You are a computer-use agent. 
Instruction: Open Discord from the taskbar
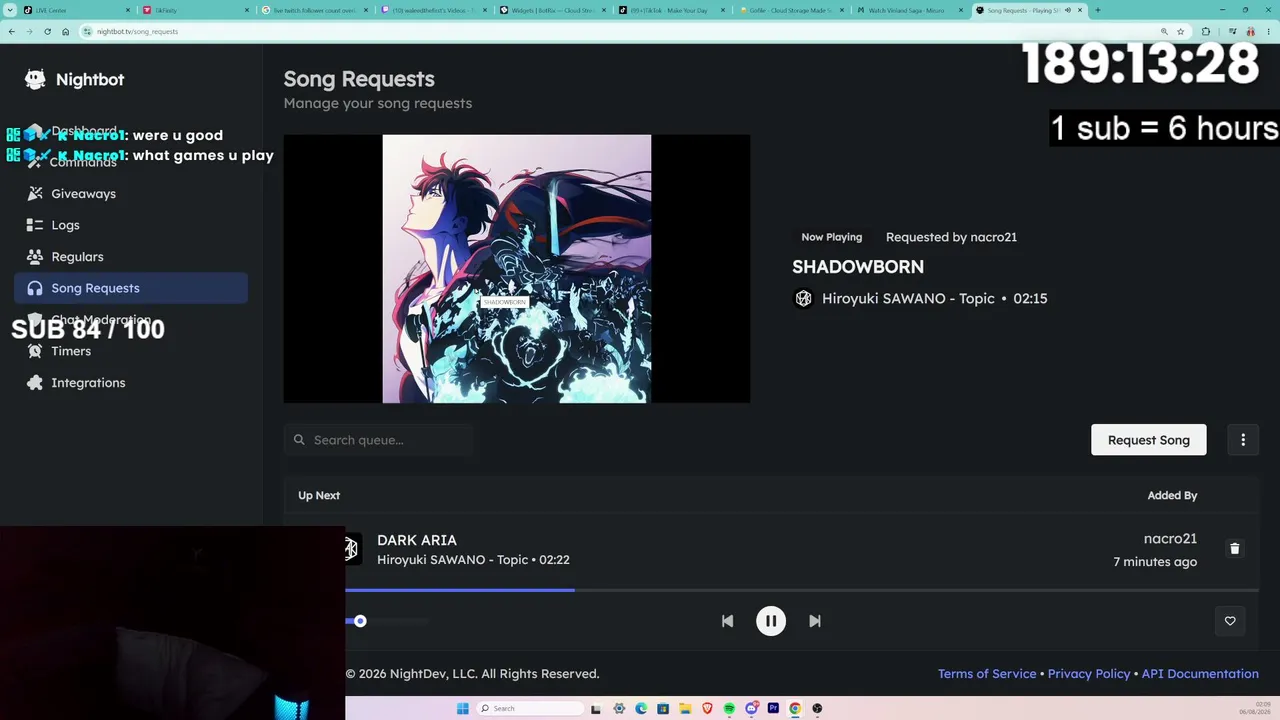click(751, 709)
